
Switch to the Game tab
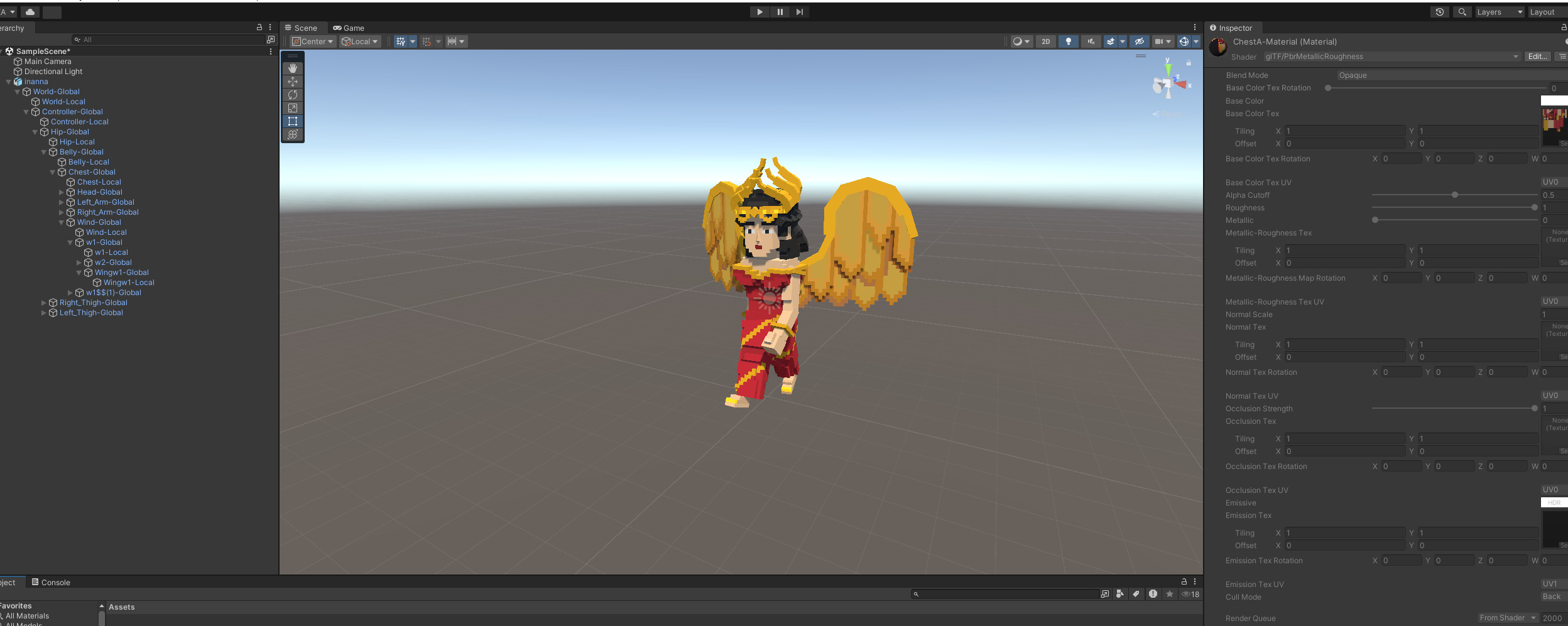click(349, 28)
